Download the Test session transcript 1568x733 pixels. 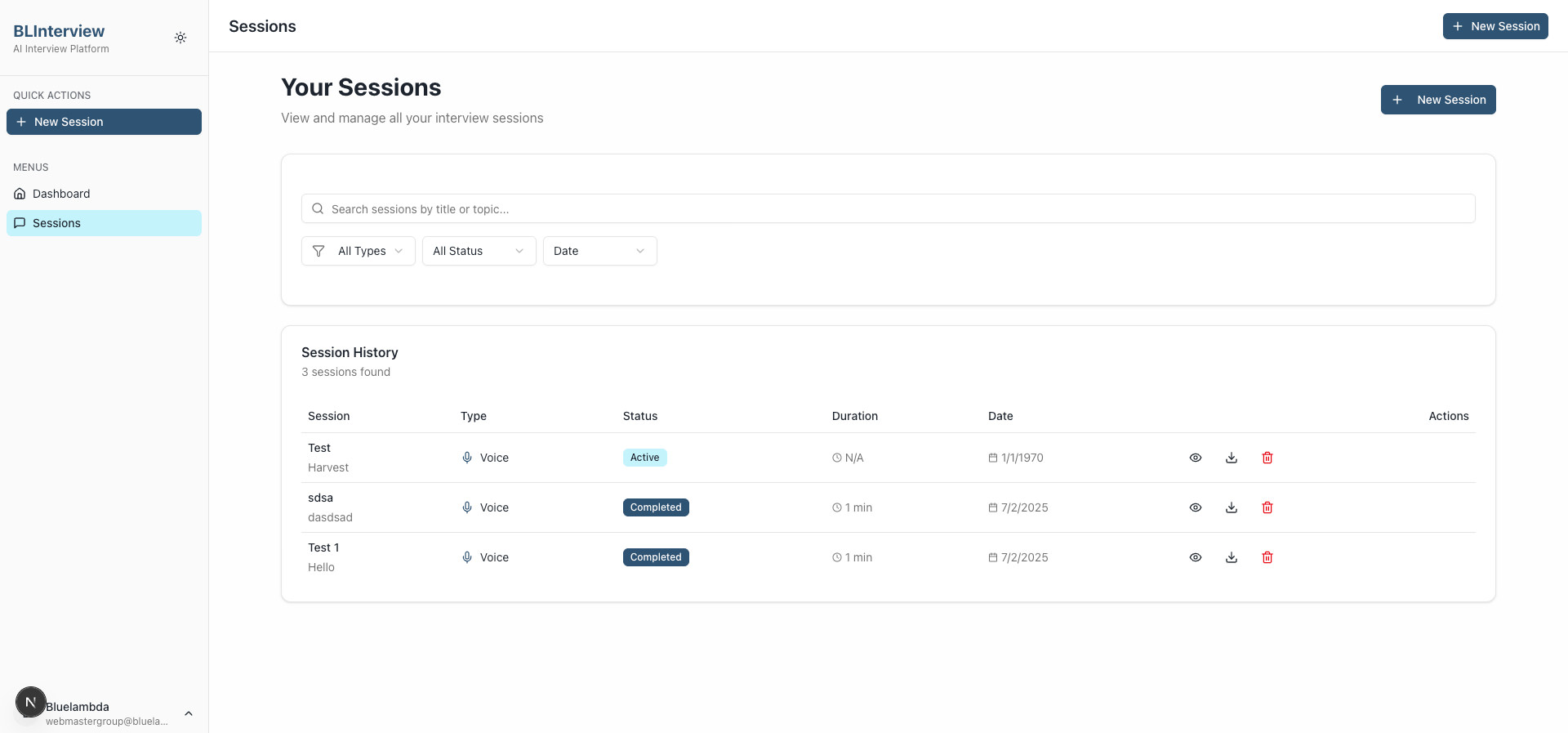1232,458
